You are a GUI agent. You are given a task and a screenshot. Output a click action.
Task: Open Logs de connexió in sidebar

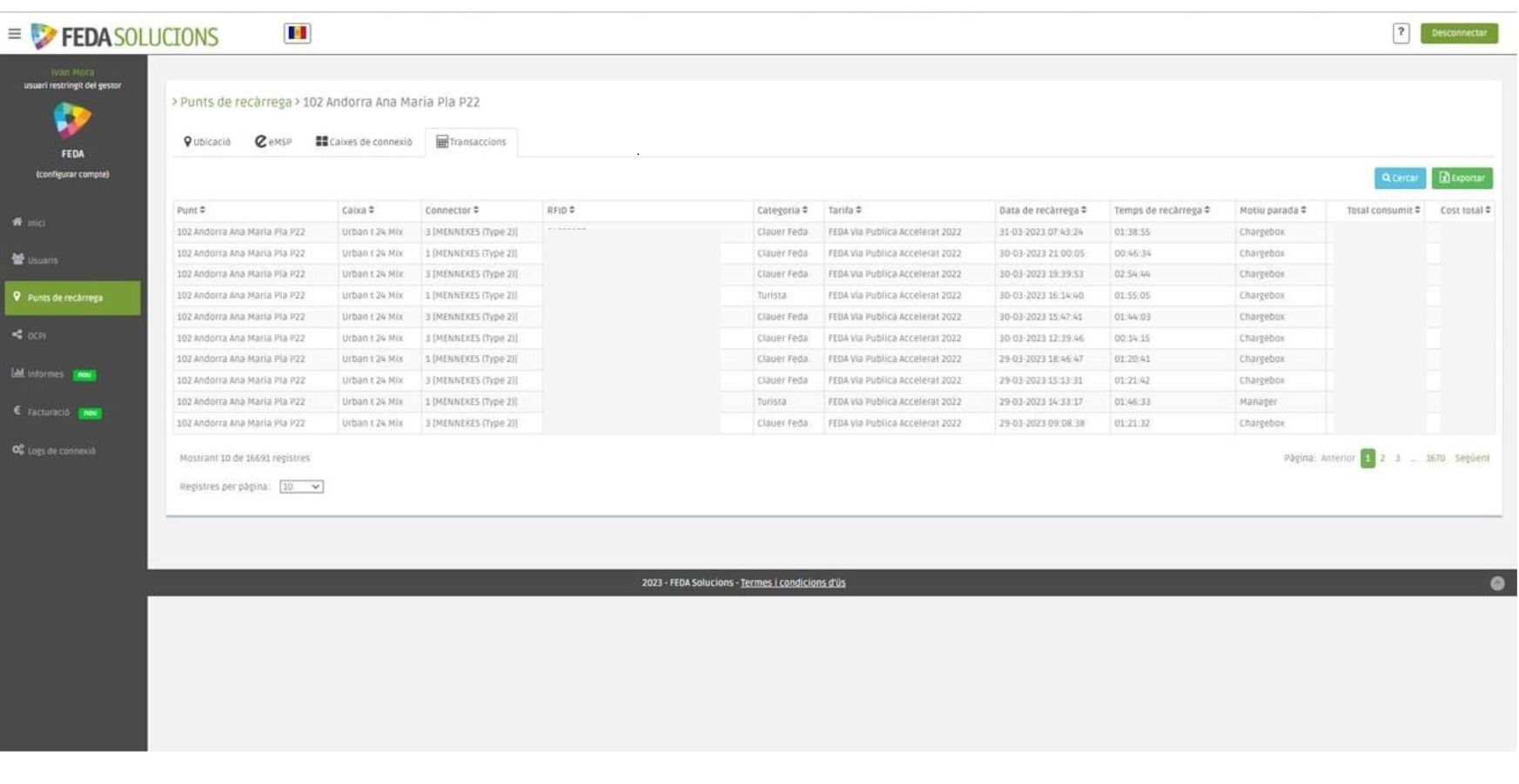tap(60, 451)
